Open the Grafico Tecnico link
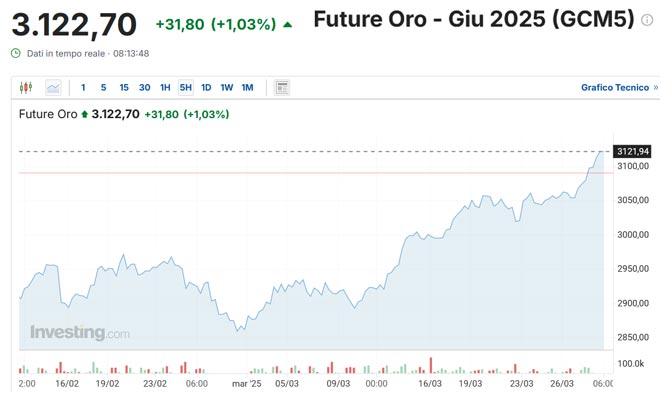Viewport: 660px width, 401px height. tap(615, 88)
